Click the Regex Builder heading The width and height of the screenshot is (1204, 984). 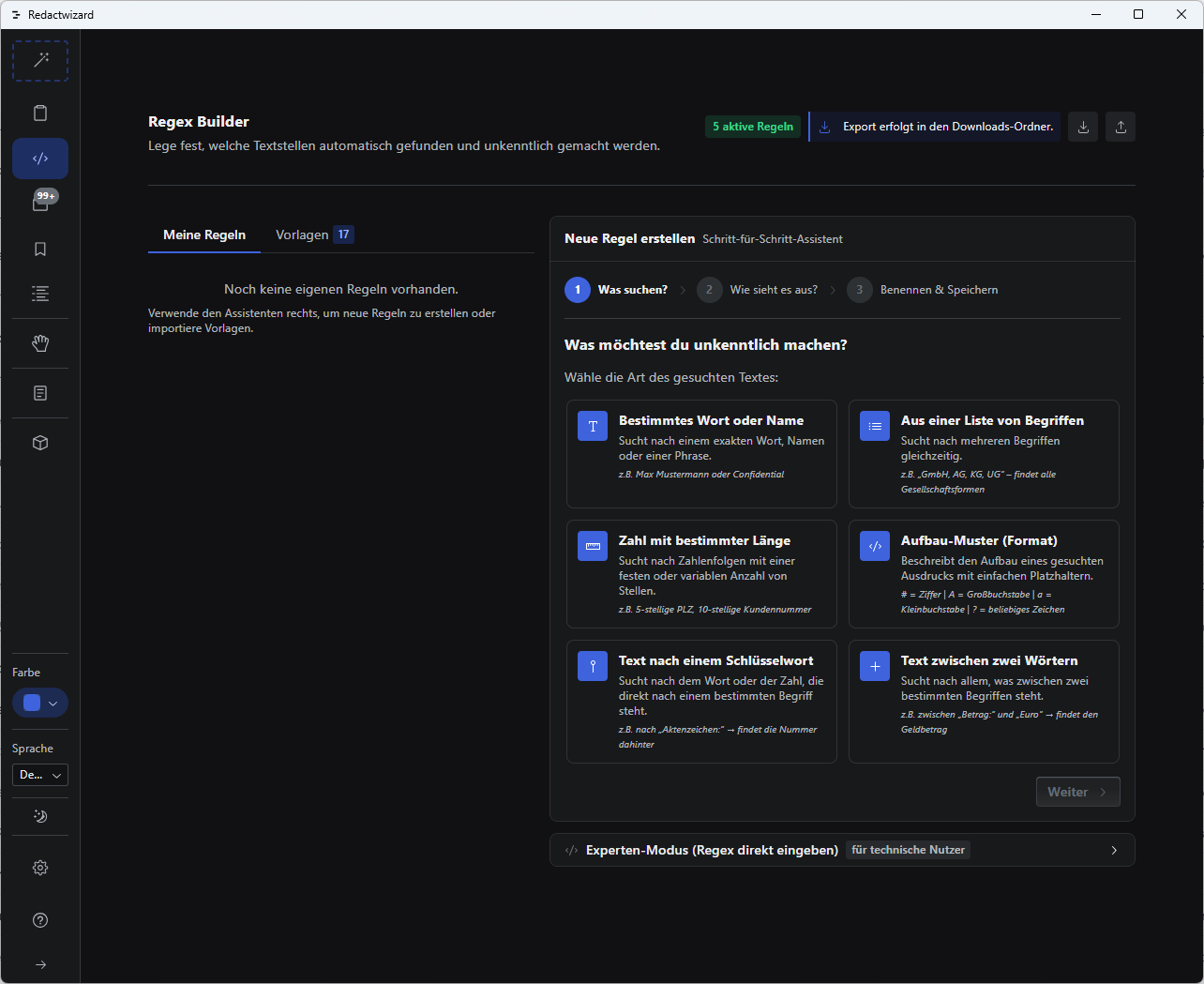click(x=199, y=122)
